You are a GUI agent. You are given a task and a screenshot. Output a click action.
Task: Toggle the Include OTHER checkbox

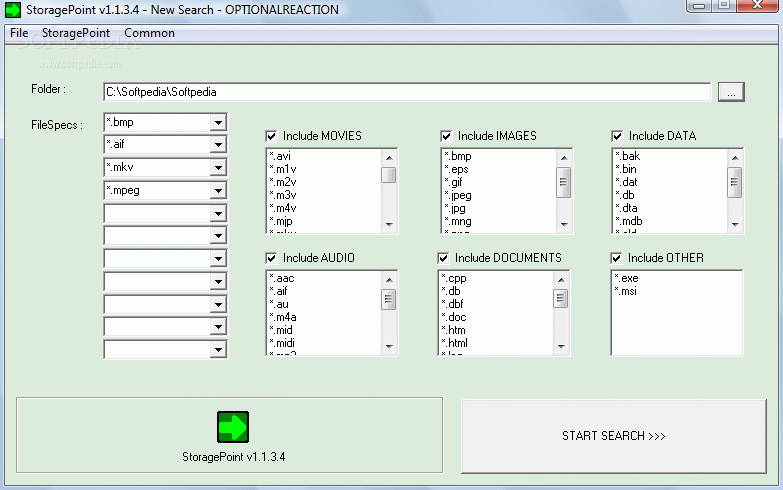click(616, 258)
